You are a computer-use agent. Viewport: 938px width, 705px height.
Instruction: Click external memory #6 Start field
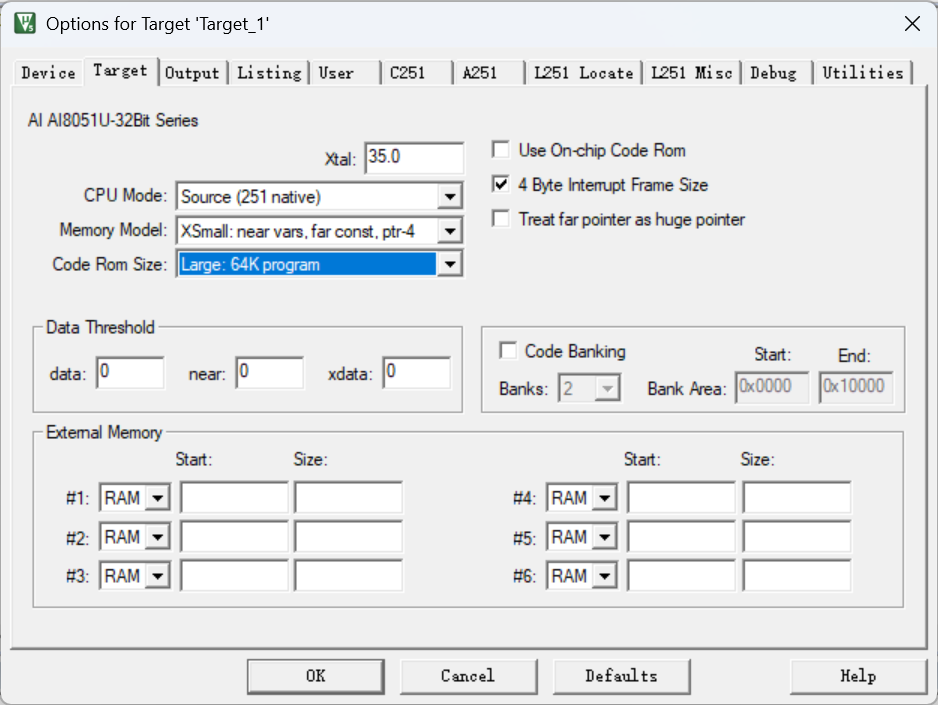681,575
